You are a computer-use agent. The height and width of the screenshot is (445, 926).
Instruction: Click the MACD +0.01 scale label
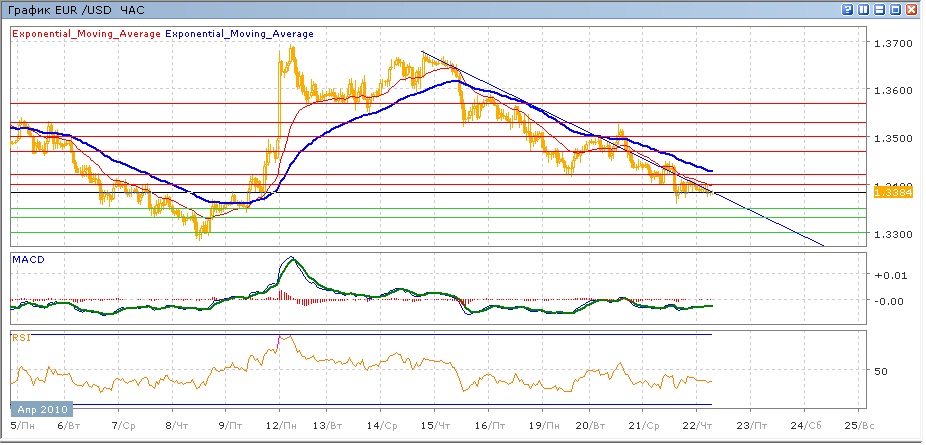pos(888,275)
